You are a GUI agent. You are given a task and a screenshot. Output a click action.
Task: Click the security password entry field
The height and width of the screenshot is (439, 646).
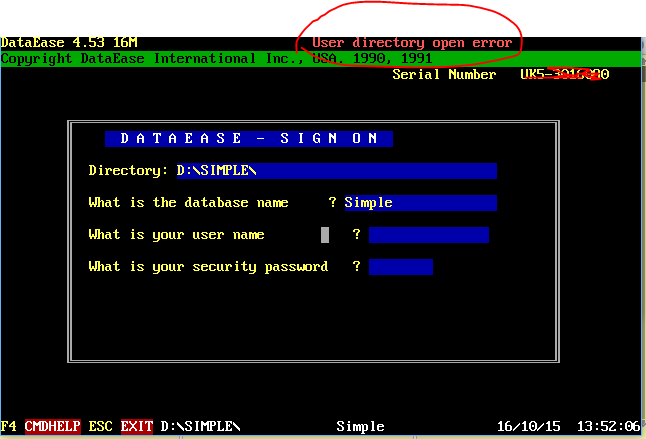coord(401,267)
